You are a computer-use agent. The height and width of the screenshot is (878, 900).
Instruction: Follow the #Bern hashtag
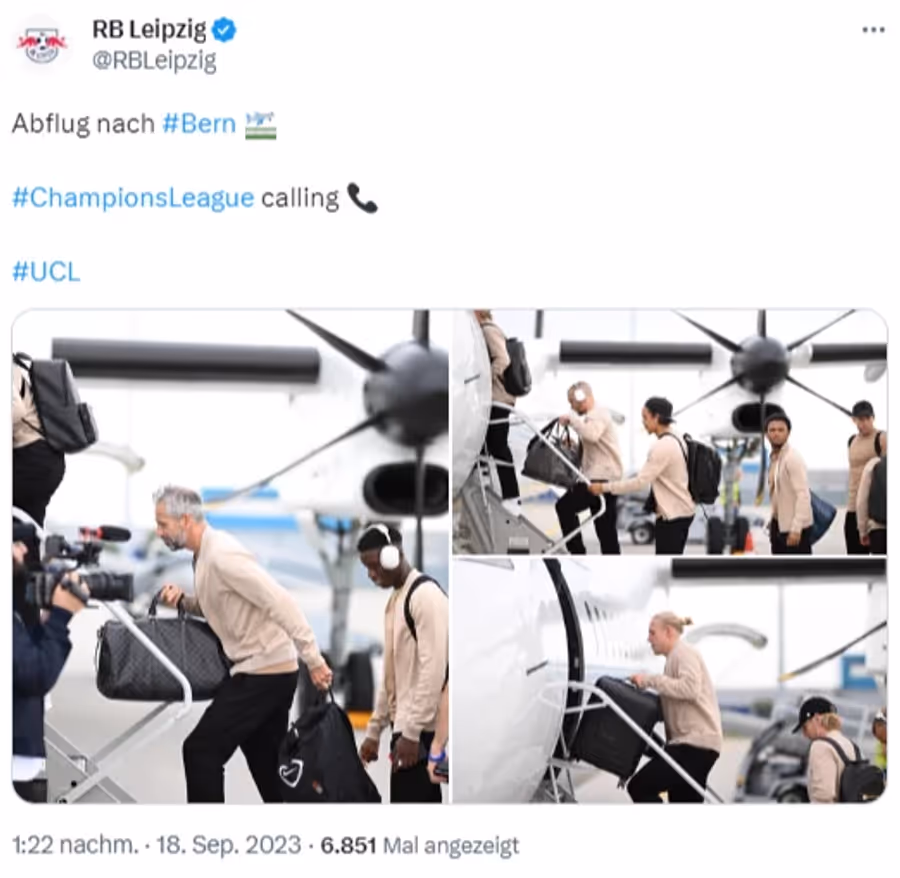pos(199,123)
